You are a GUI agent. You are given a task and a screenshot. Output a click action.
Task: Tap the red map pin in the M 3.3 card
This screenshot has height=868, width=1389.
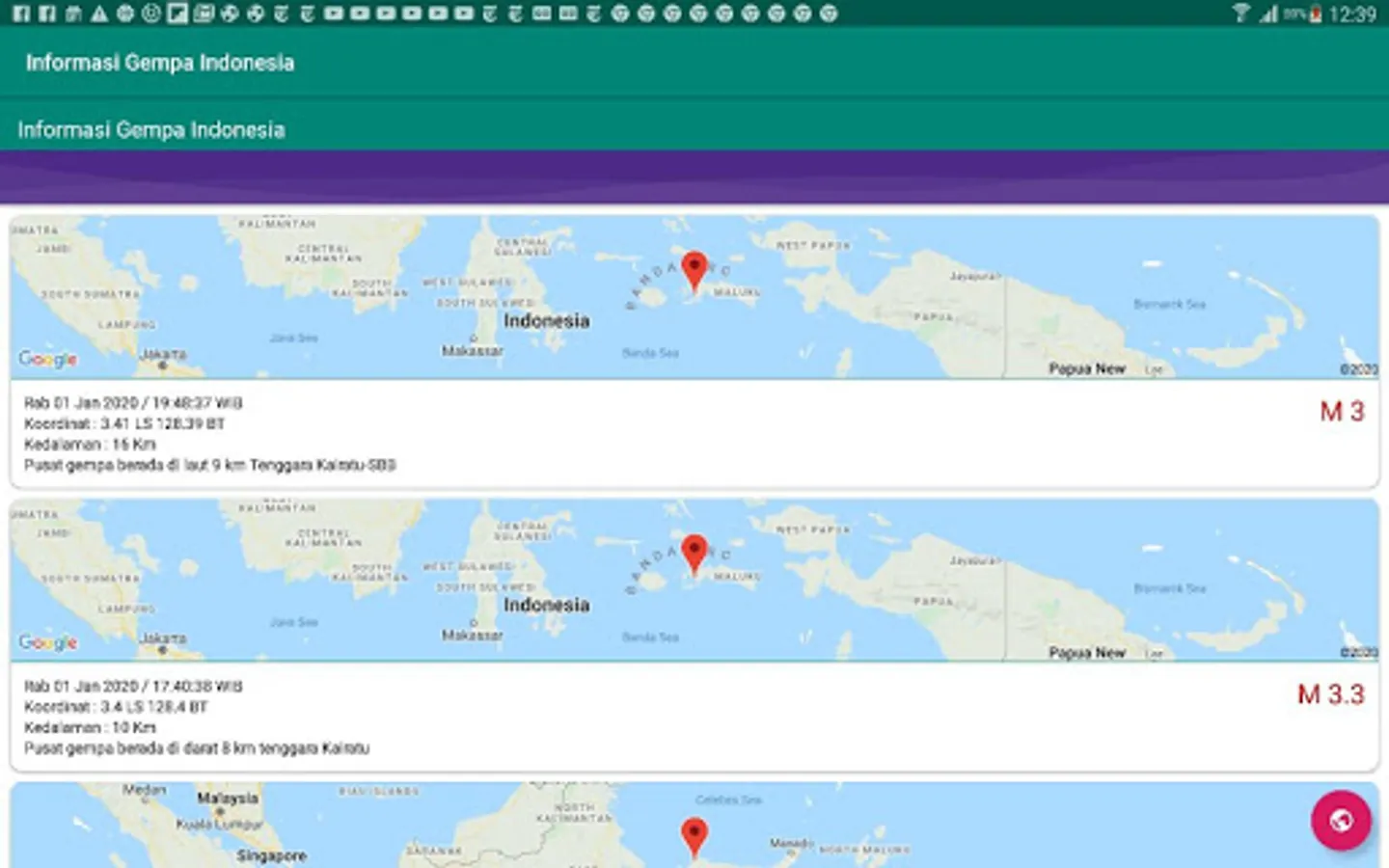pos(694,556)
